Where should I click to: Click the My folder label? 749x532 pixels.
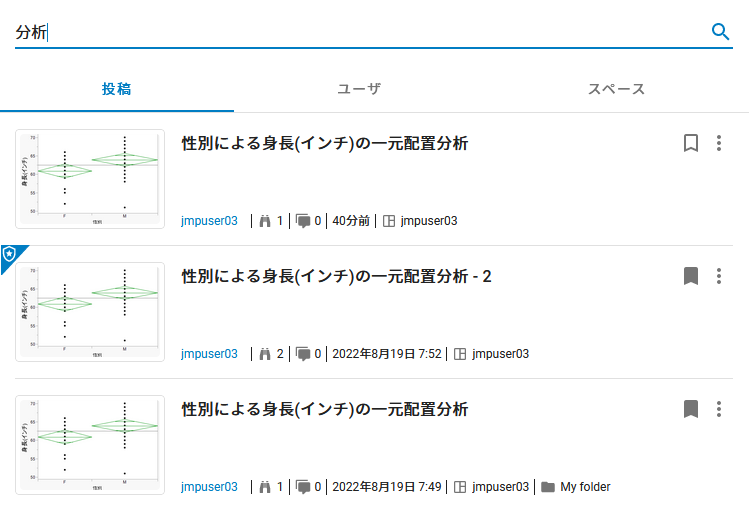(585, 487)
